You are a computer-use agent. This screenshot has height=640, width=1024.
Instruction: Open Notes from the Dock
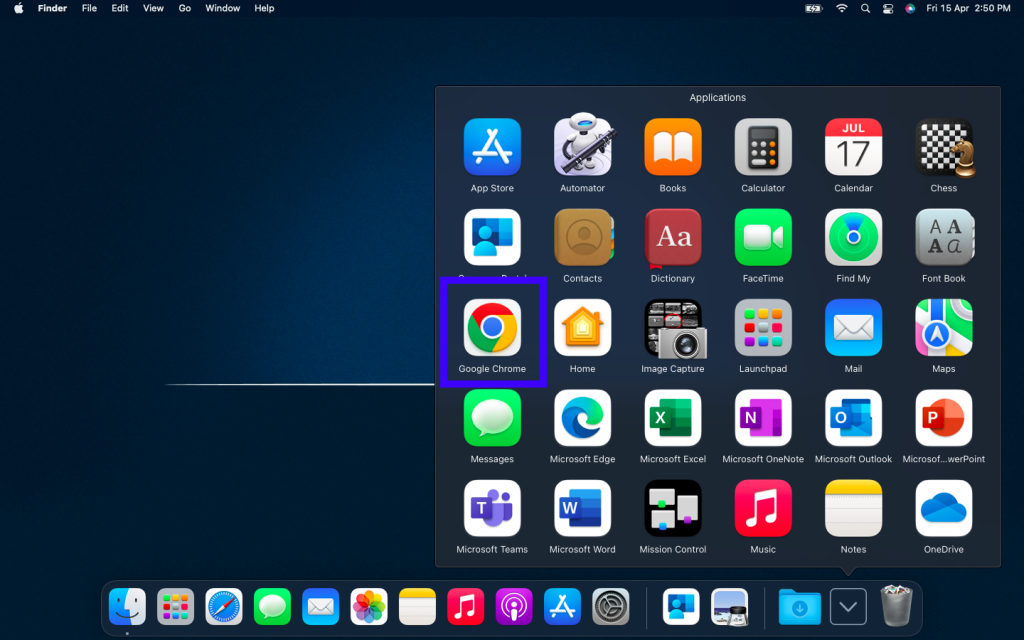point(417,606)
